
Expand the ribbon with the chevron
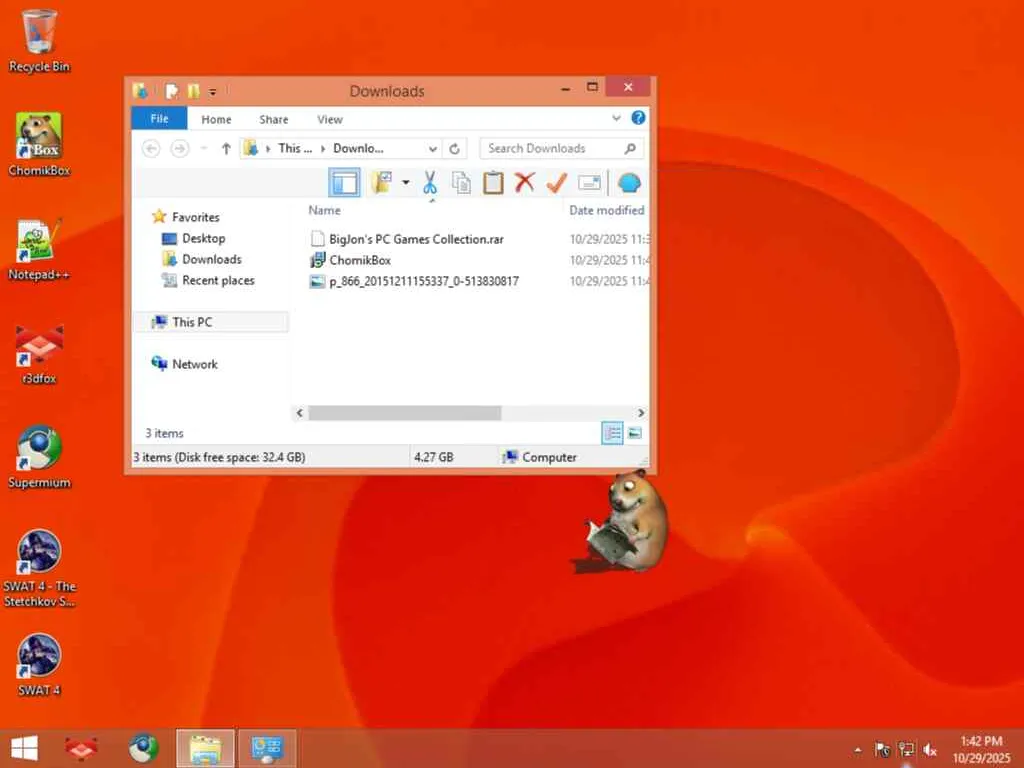(616, 118)
